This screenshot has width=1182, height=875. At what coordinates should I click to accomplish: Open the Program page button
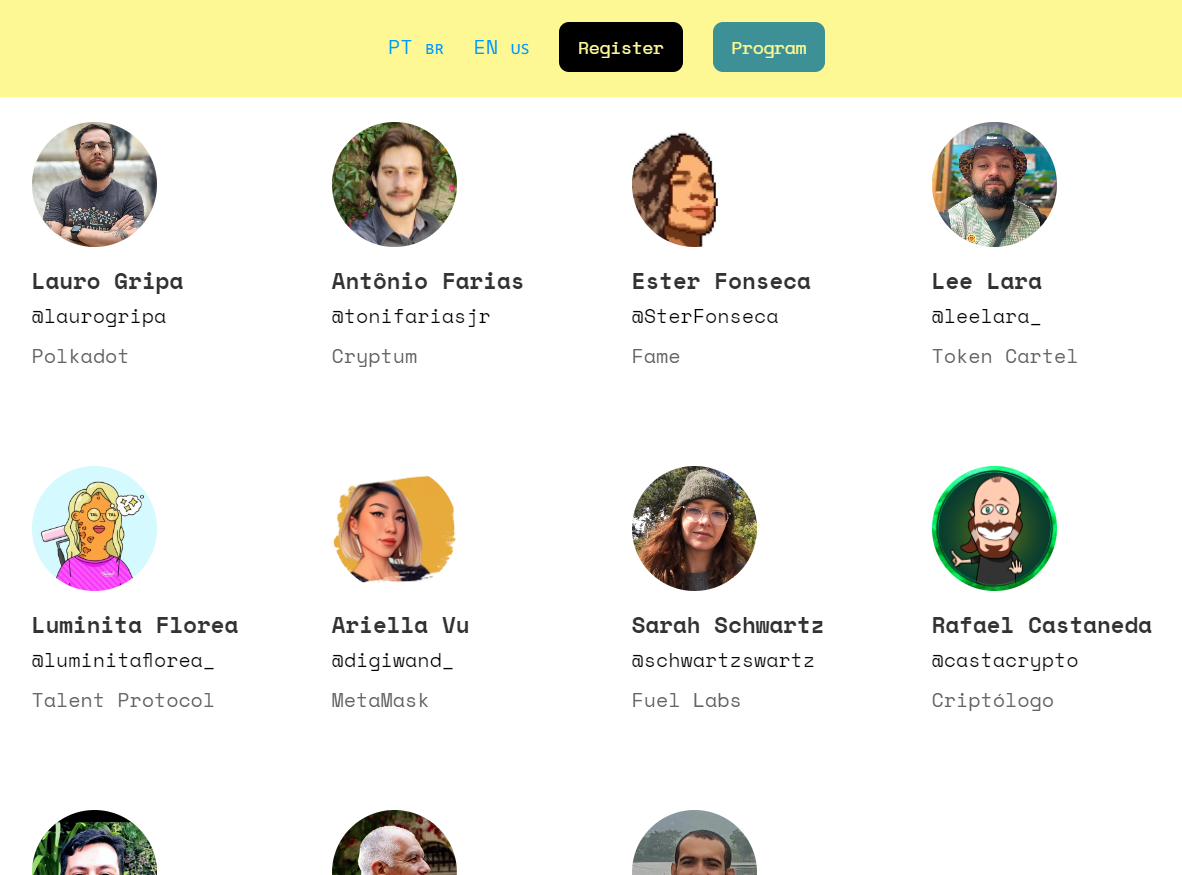768,48
